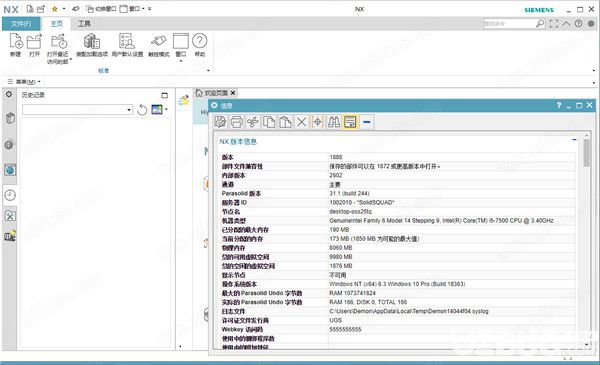Collapse the ribbon with the up chevron

coord(566,23)
